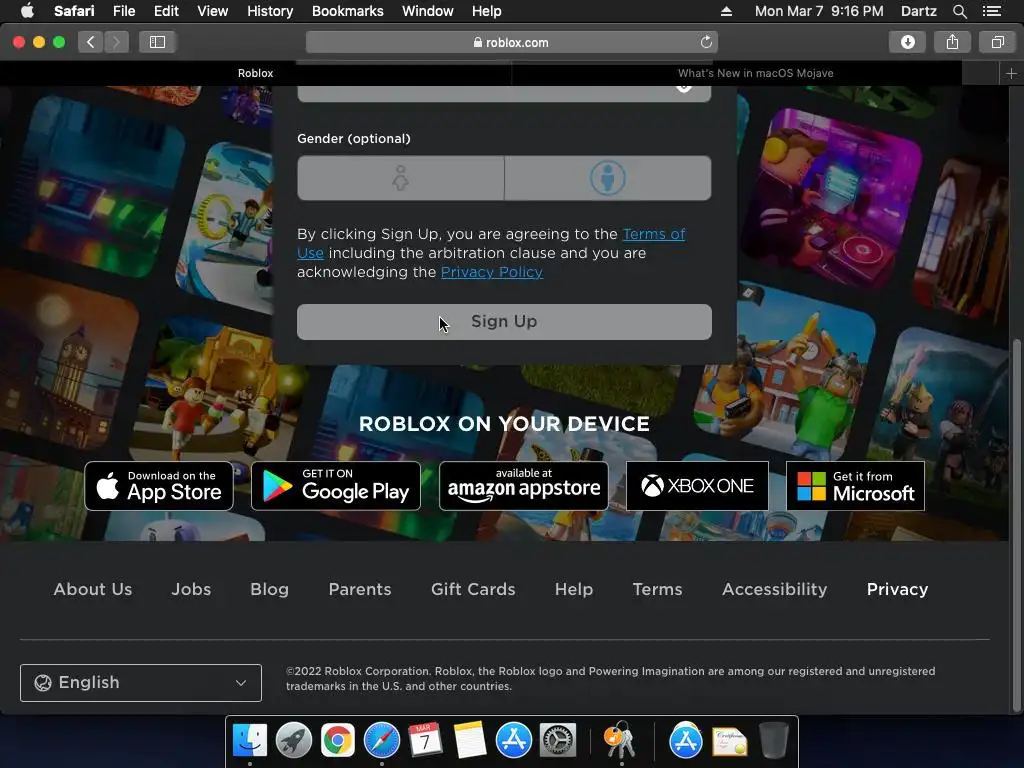Click the page vertical scrollbar

[x=1016, y=526]
